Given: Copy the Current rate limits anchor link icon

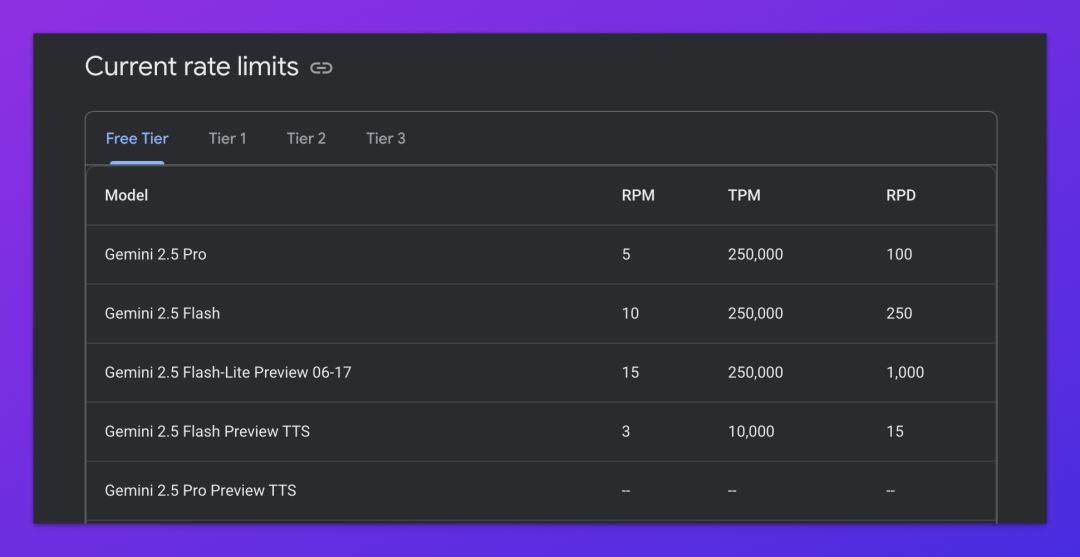Looking at the screenshot, I should pyautogui.click(x=321, y=67).
